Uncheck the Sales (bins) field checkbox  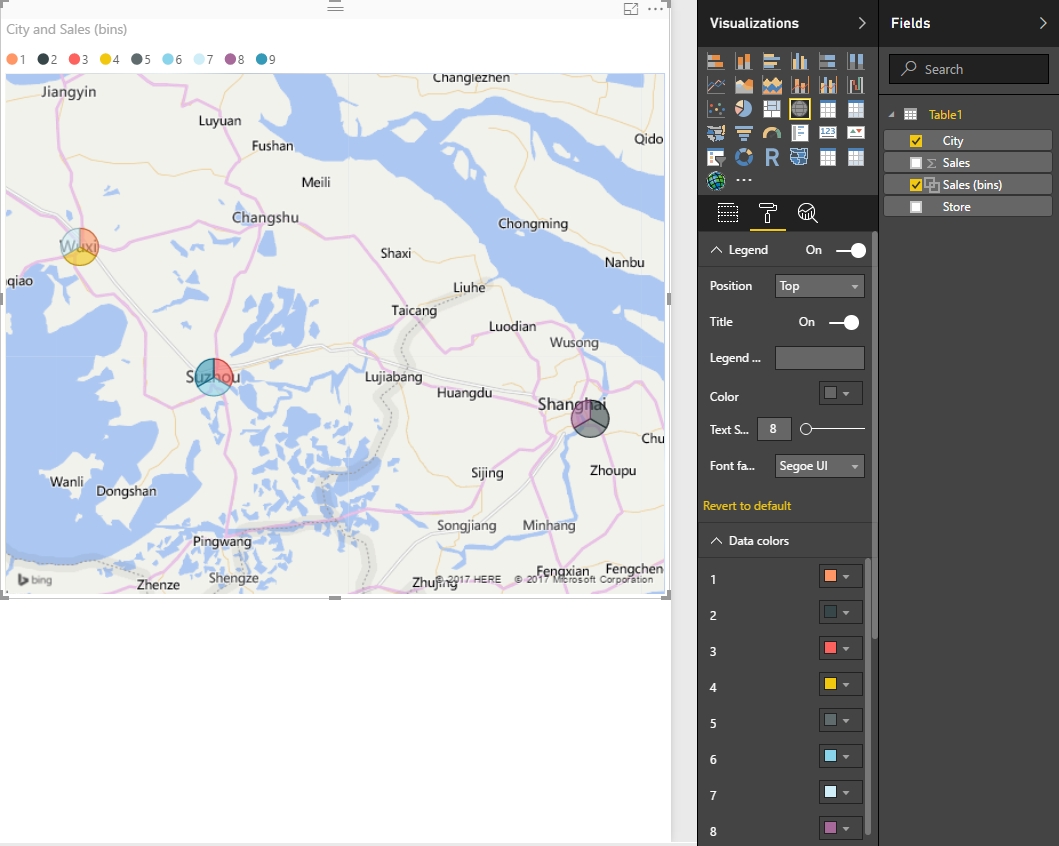tap(916, 185)
